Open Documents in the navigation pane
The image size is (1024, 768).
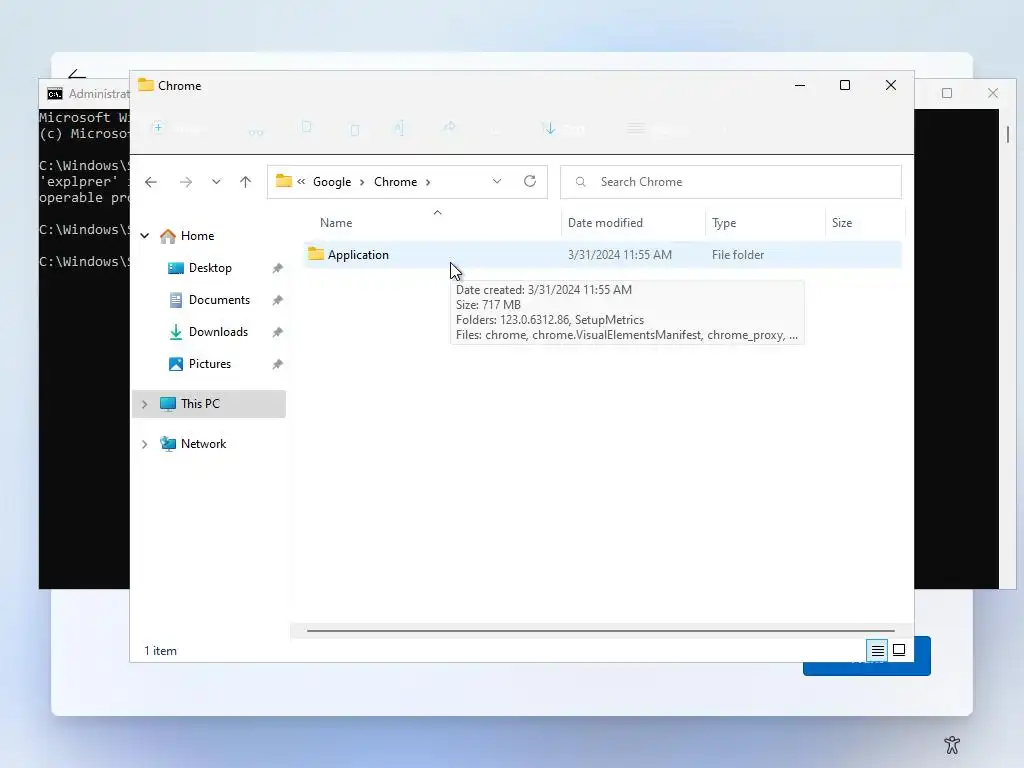[x=219, y=300]
